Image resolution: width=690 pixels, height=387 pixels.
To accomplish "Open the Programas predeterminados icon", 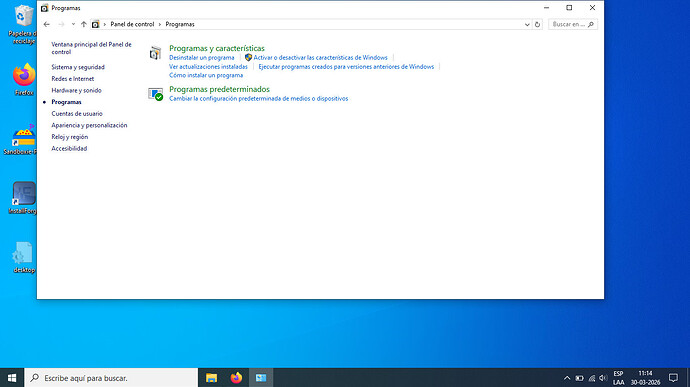I will pos(155,94).
